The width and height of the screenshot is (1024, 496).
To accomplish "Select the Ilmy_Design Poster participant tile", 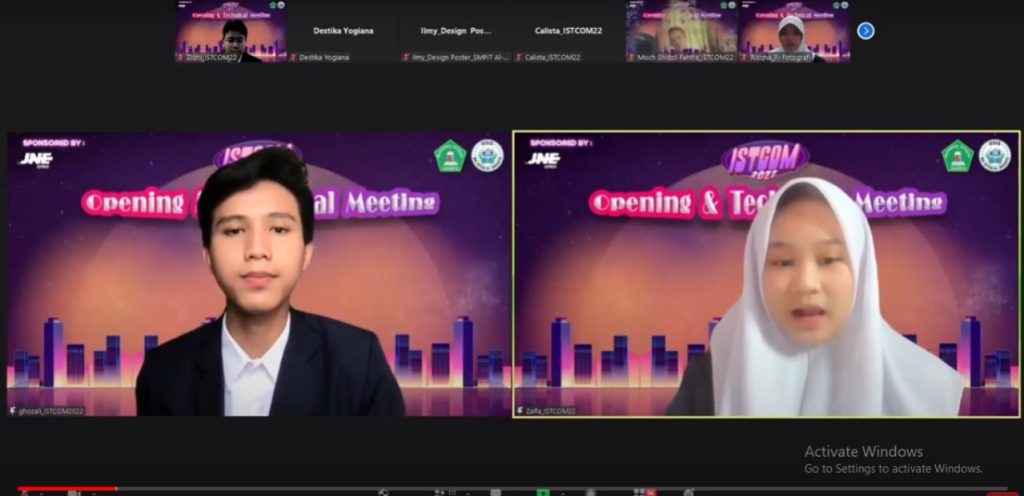I will click(456, 31).
